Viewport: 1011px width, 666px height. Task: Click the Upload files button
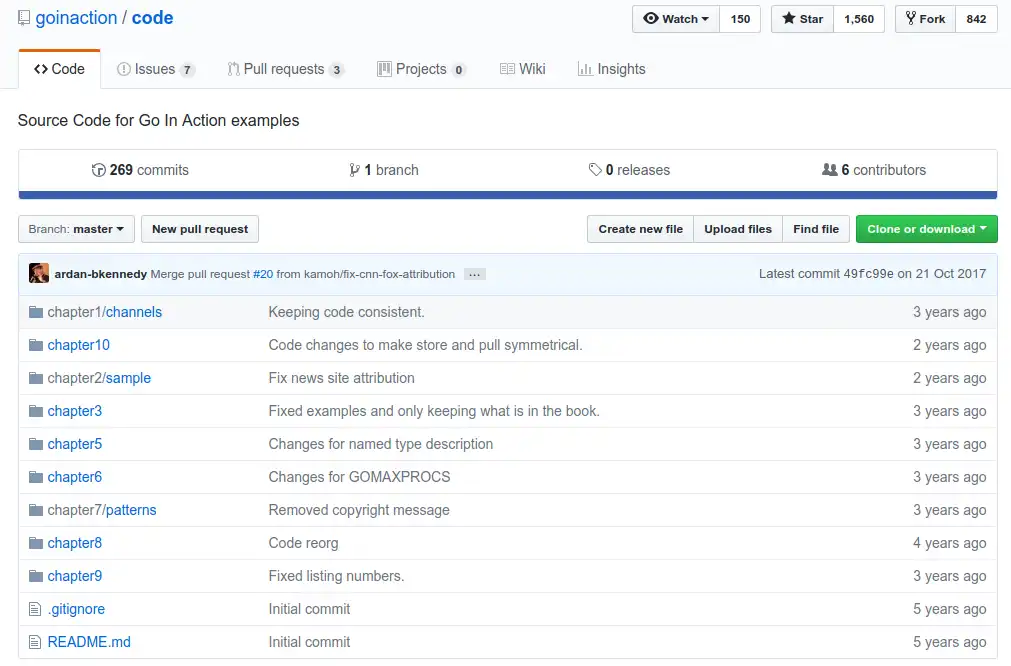(737, 229)
